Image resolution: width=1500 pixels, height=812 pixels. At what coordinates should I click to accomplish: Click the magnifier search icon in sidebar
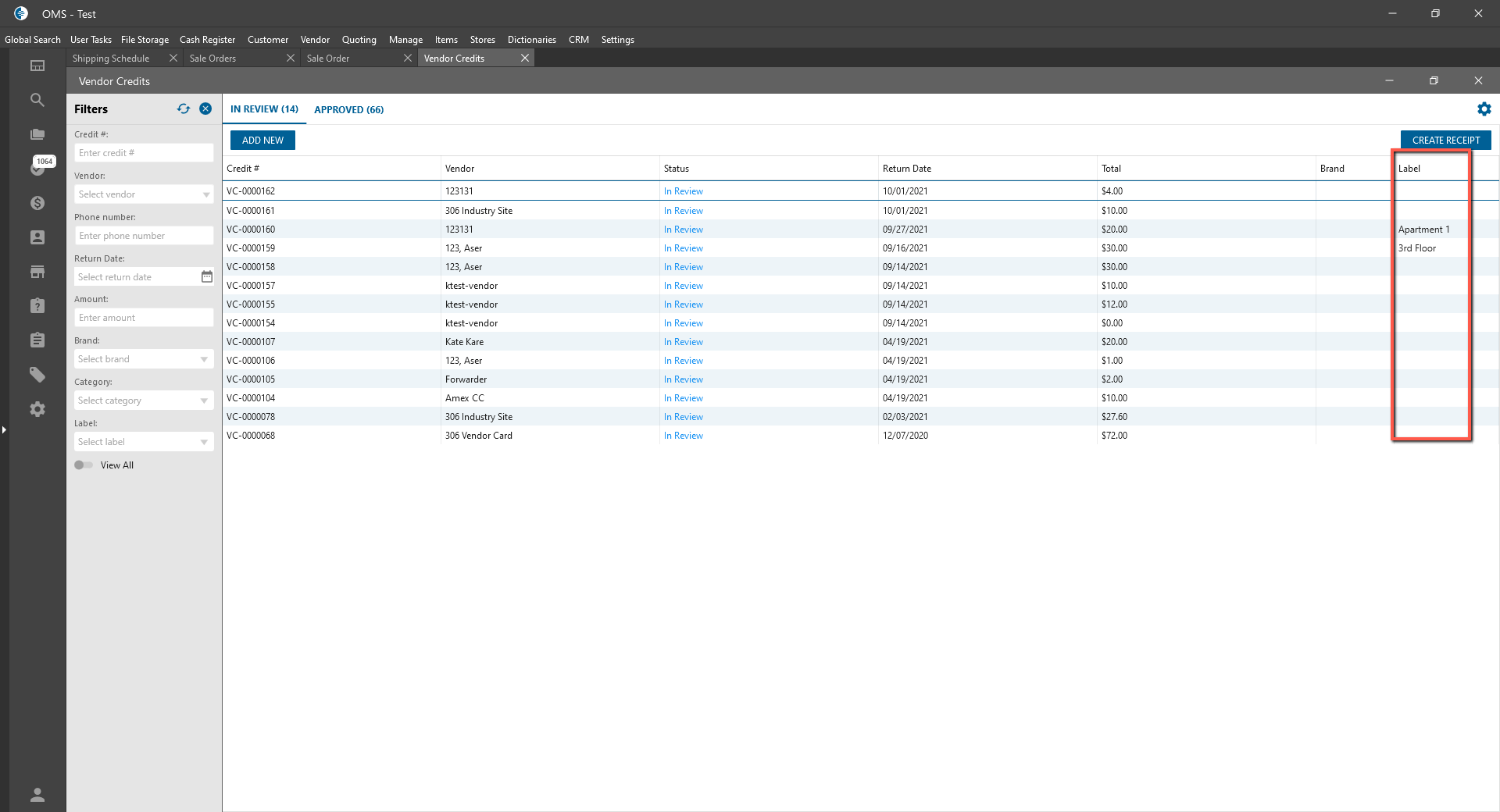tap(37, 100)
